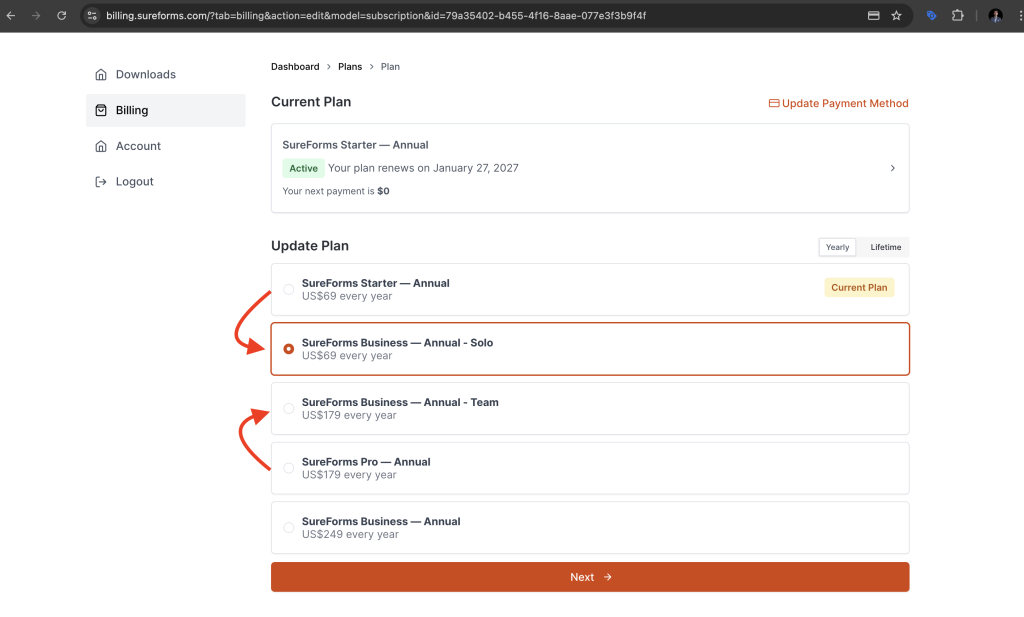Expand current plan details via the chevron arrow
This screenshot has width=1024, height=617.
click(x=893, y=168)
